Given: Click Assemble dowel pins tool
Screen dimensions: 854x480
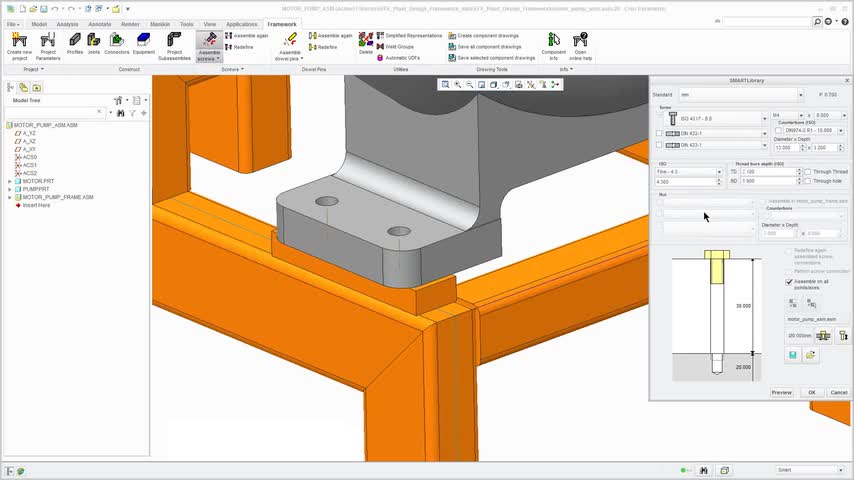Looking at the screenshot, I should pyautogui.click(x=289, y=46).
